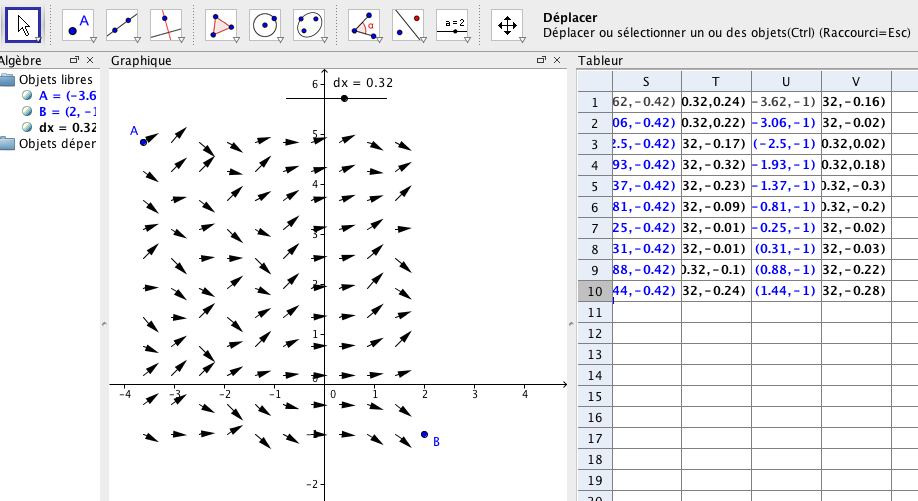Collapse the Objets libres folder
The height and width of the screenshot is (501, 918).
[8, 80]
